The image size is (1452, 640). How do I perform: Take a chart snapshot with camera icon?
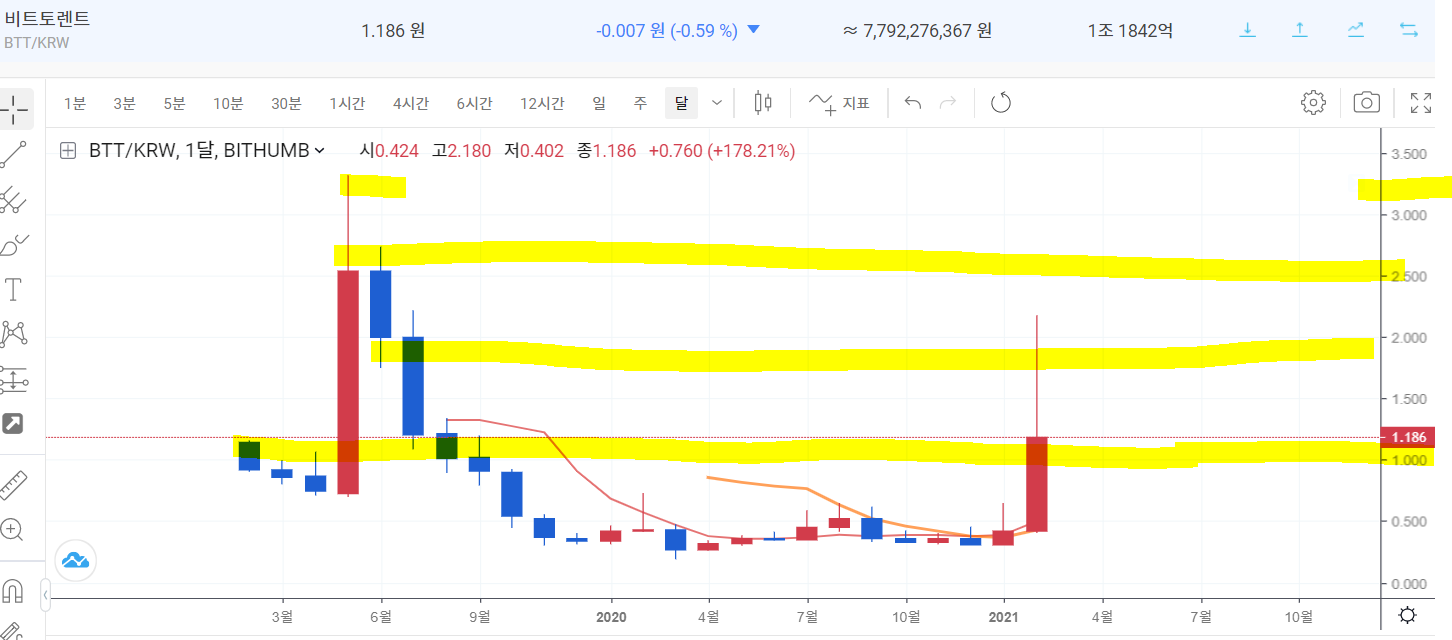(1367, 102)
